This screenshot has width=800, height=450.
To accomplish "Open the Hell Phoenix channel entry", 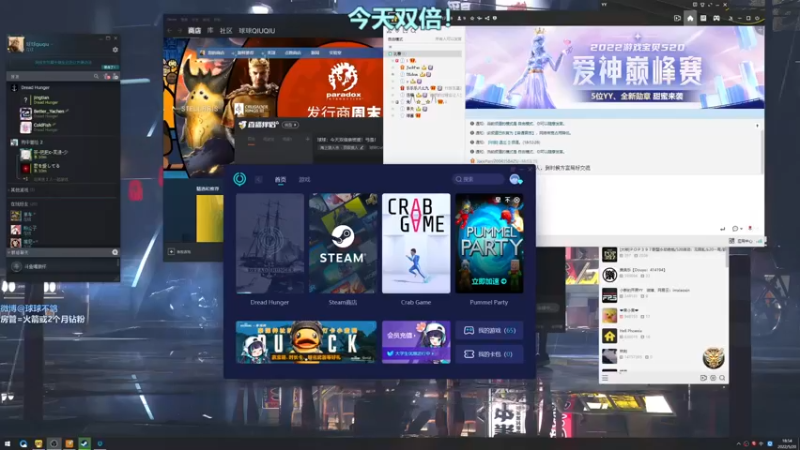I will [663, 336].
